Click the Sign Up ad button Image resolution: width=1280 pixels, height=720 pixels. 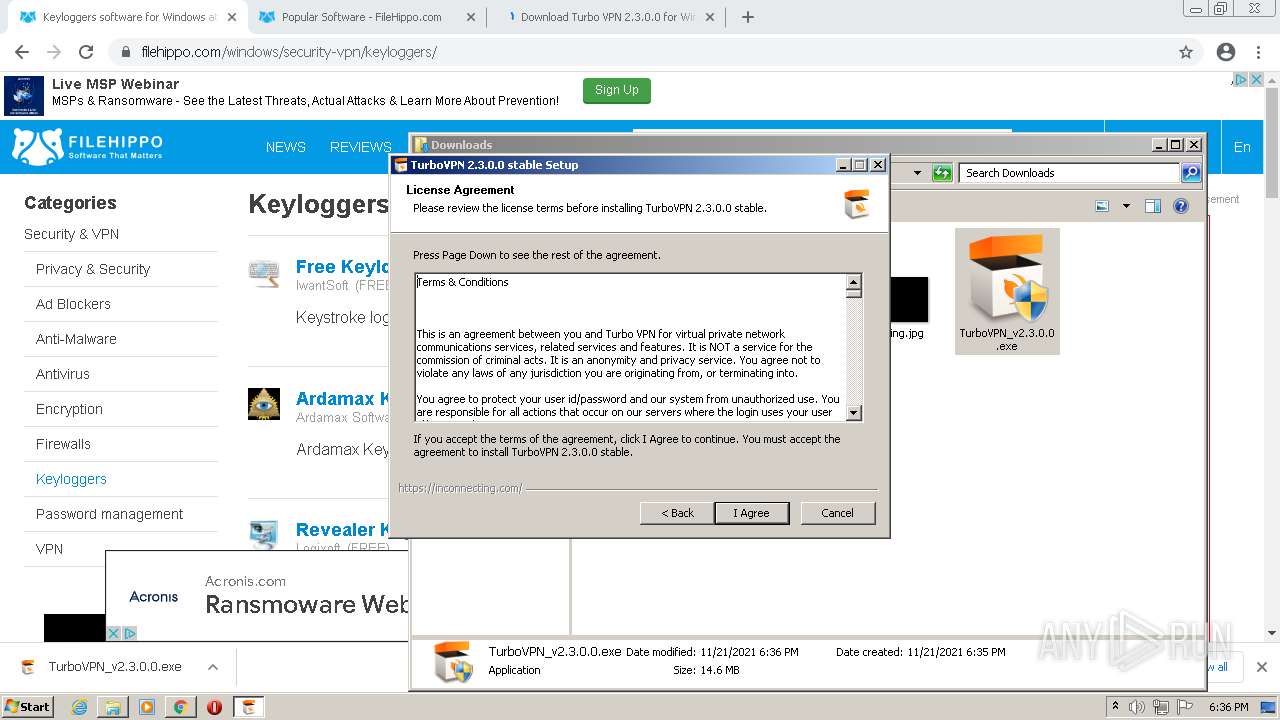617,91
